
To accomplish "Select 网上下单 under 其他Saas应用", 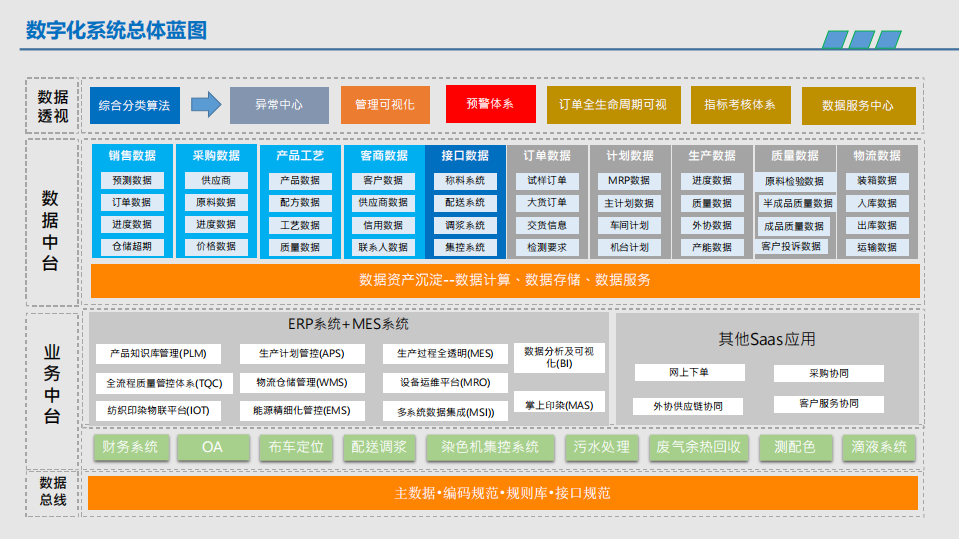I will (x=689, y=373).
